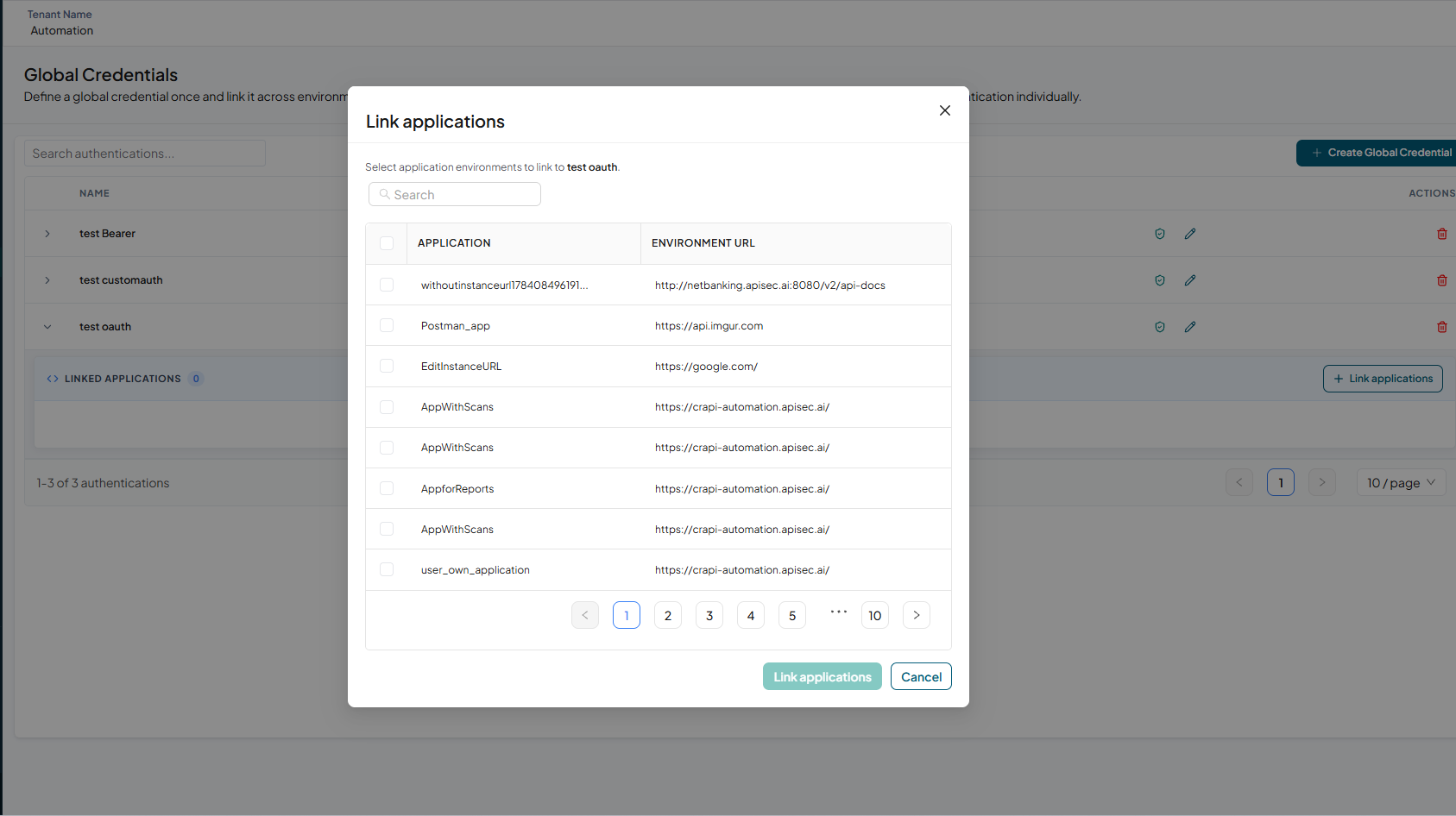Click the edit pencil for test oauth
This screenshot has width=1456, height=816.
[x=1190, y=327]
